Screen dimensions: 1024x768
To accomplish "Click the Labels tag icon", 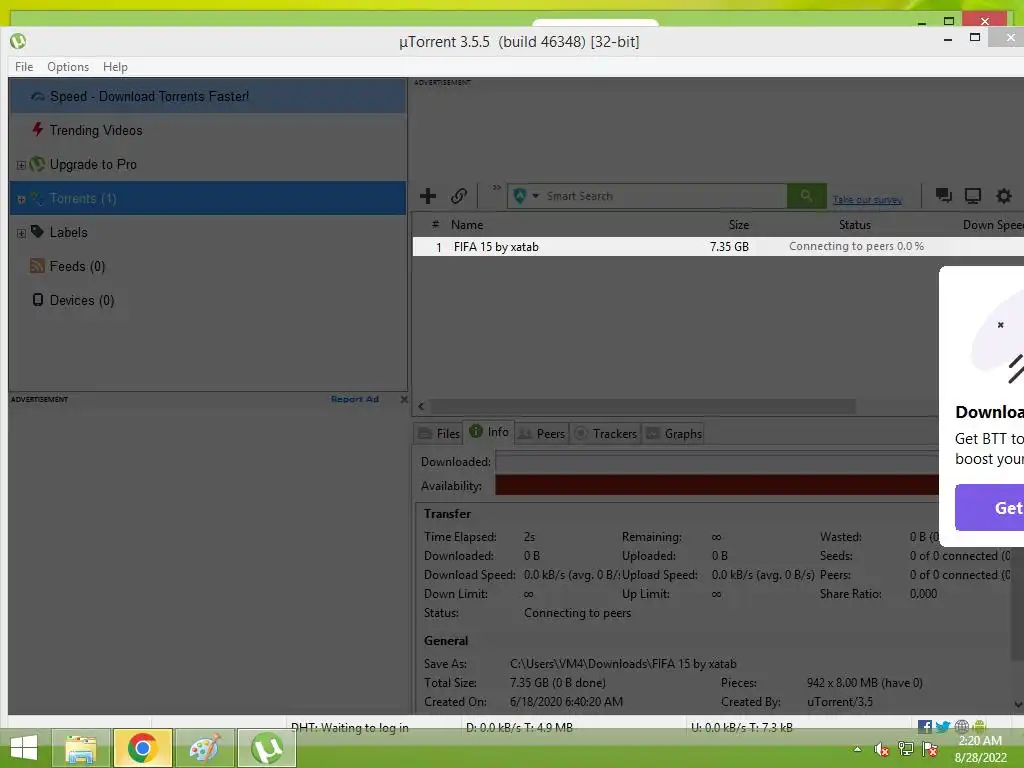I will pos(37,231).
